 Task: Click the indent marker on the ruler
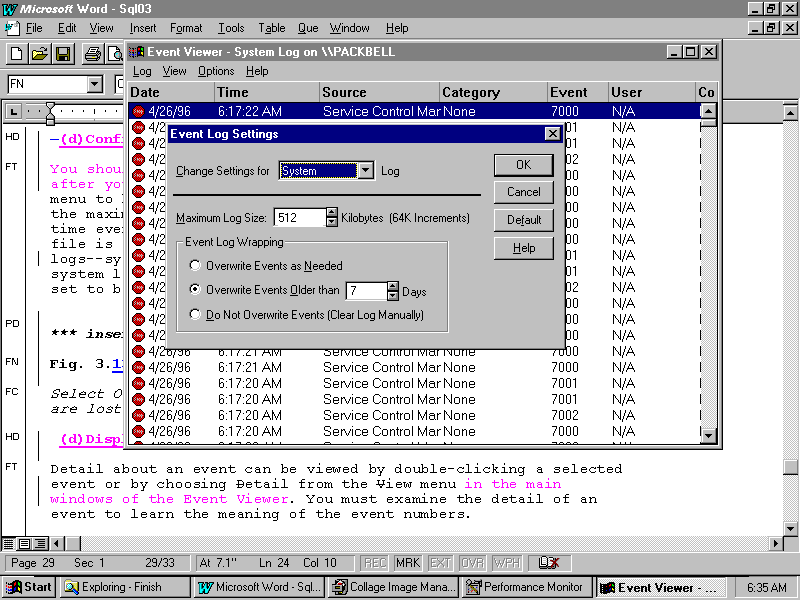coord(50,112)
